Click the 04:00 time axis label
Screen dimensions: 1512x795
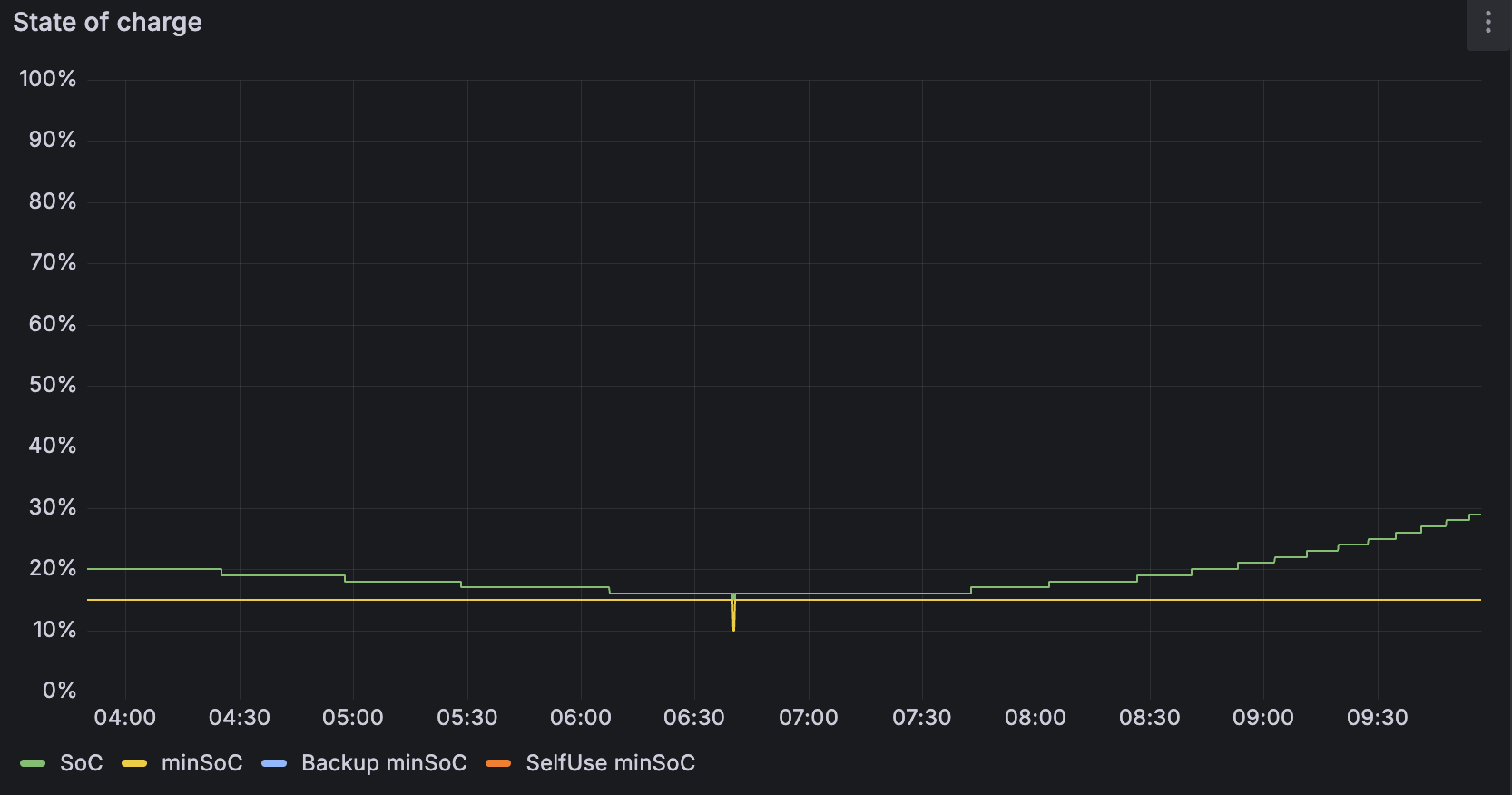click(x=125, y=718)
